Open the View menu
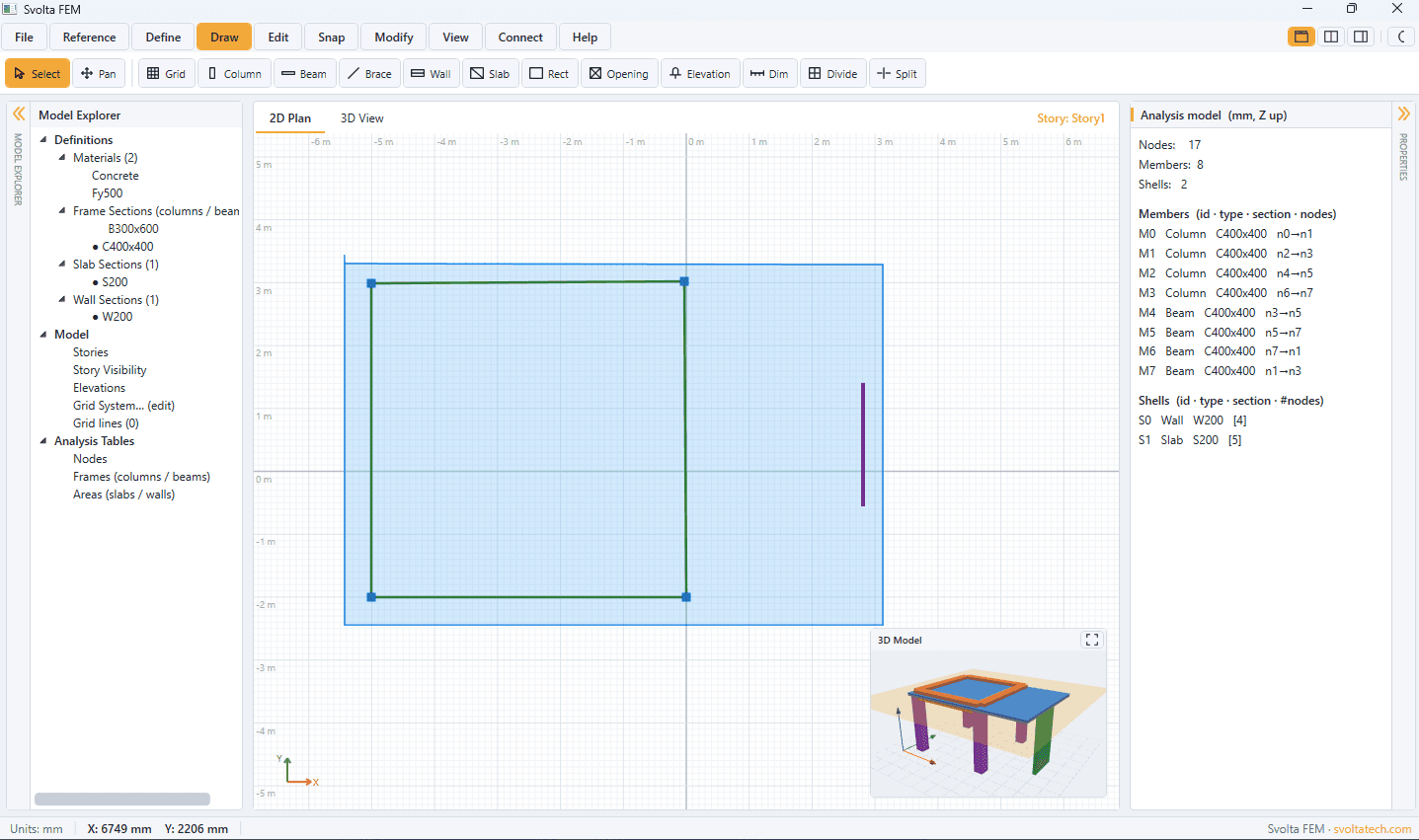Viewport: 1419px width, 840px height. pos(455,38)
